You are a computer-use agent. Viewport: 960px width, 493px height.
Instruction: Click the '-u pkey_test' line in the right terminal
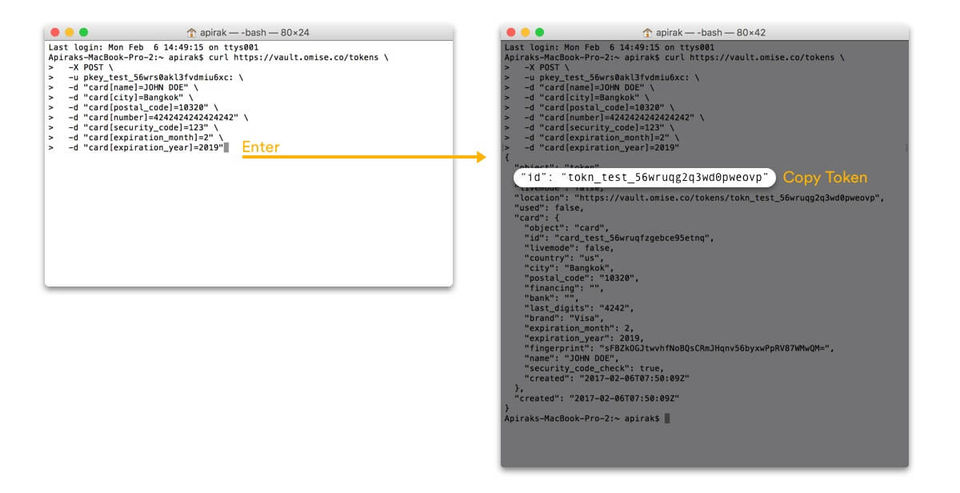tap(602, 78)
